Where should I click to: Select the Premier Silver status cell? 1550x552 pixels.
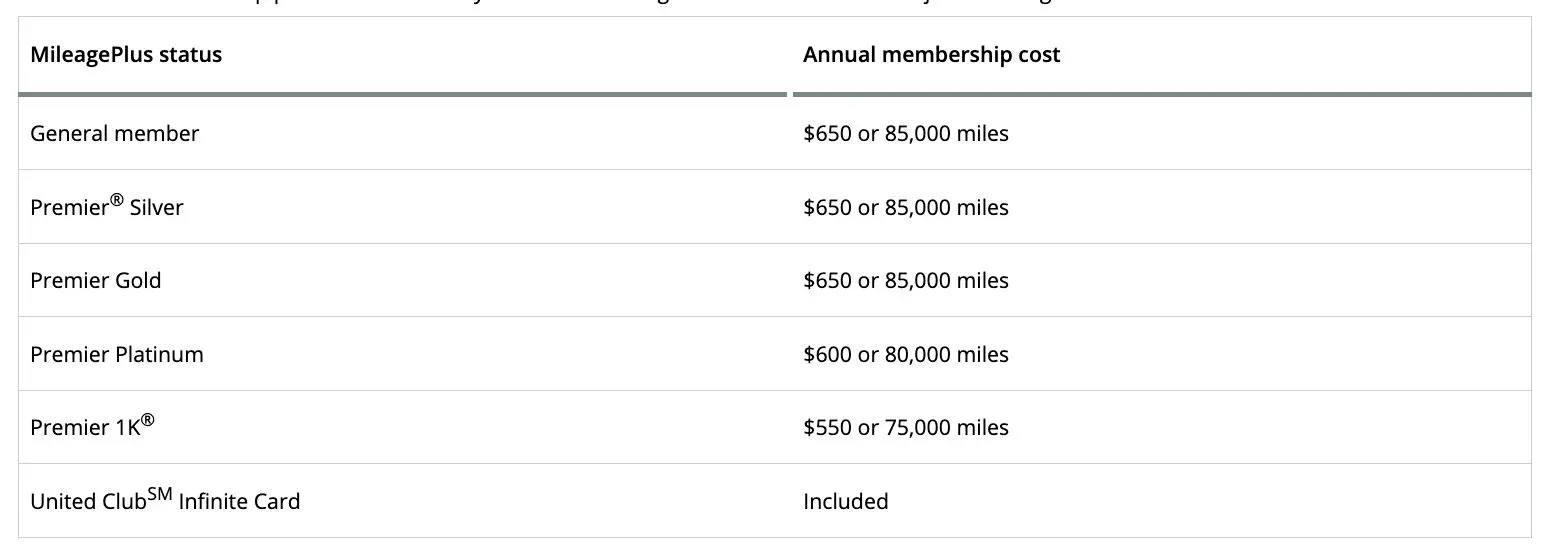pos(106,207)
